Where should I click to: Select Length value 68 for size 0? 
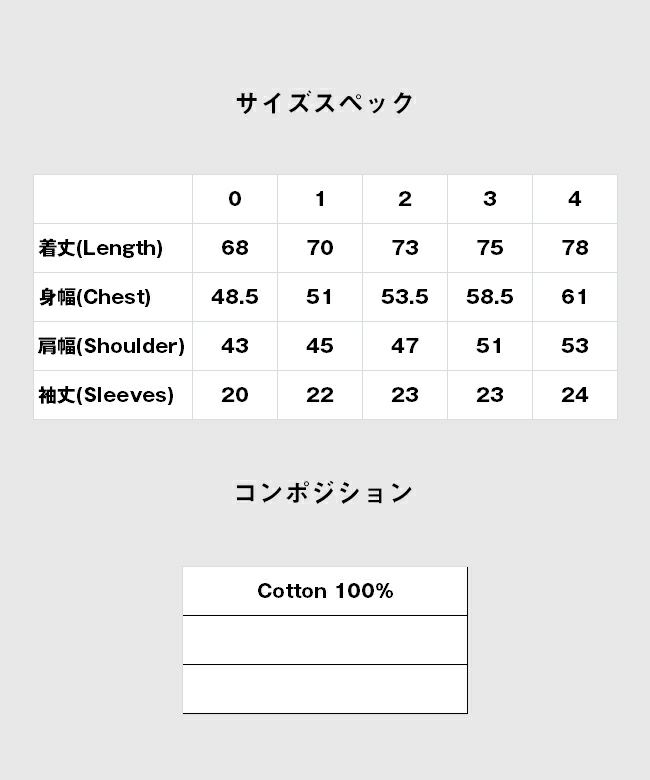click(235, 248)
